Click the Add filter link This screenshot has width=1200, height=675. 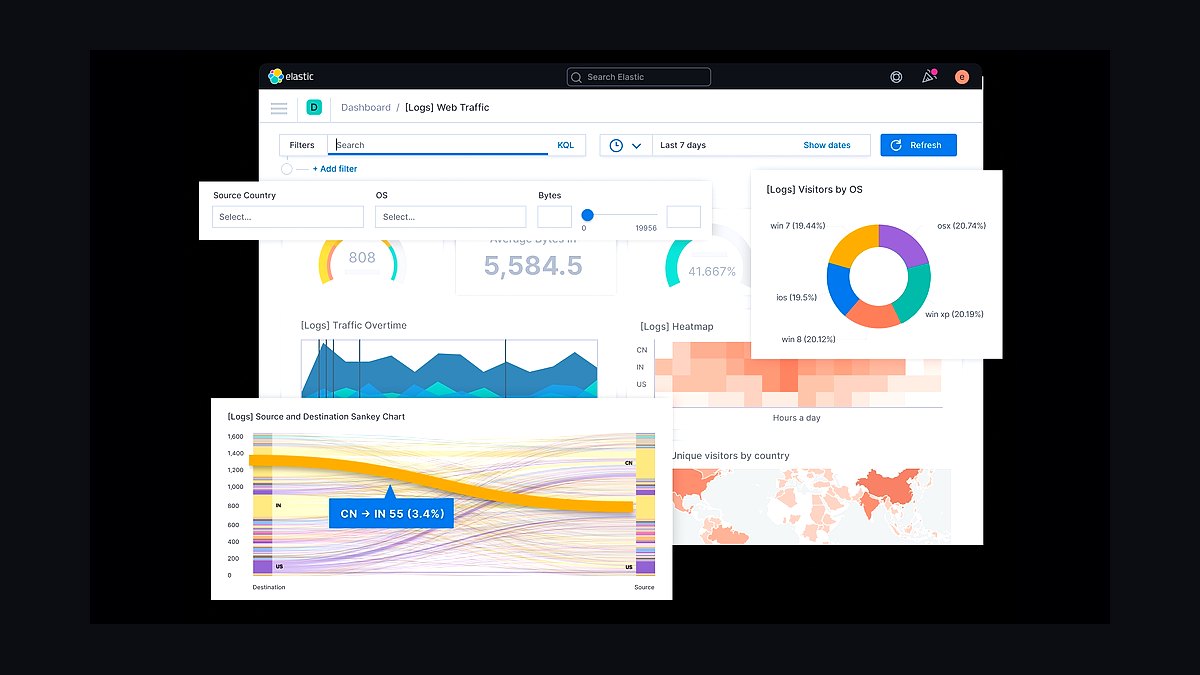point(335,169)
